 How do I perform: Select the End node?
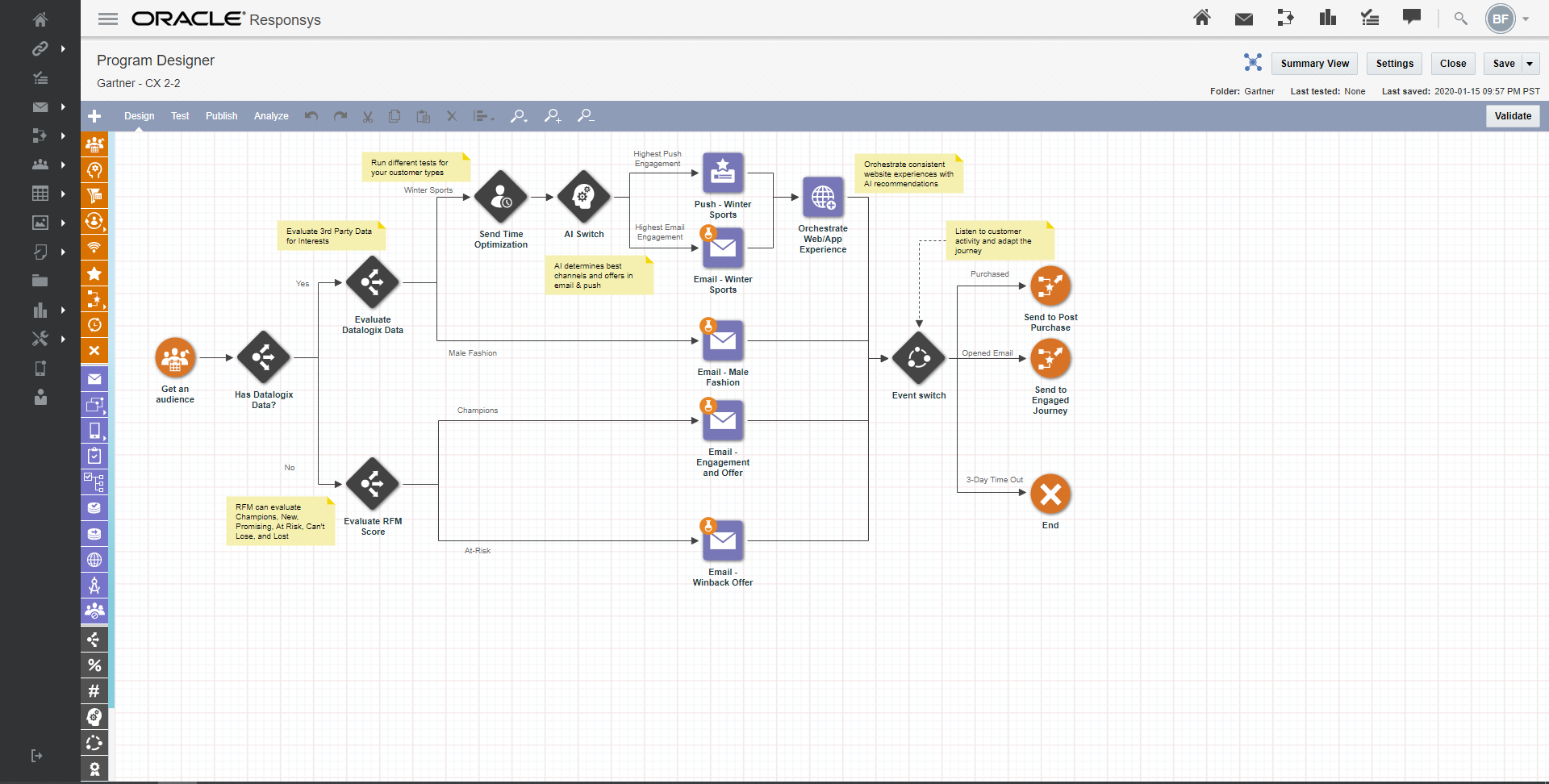[1050, 494]
